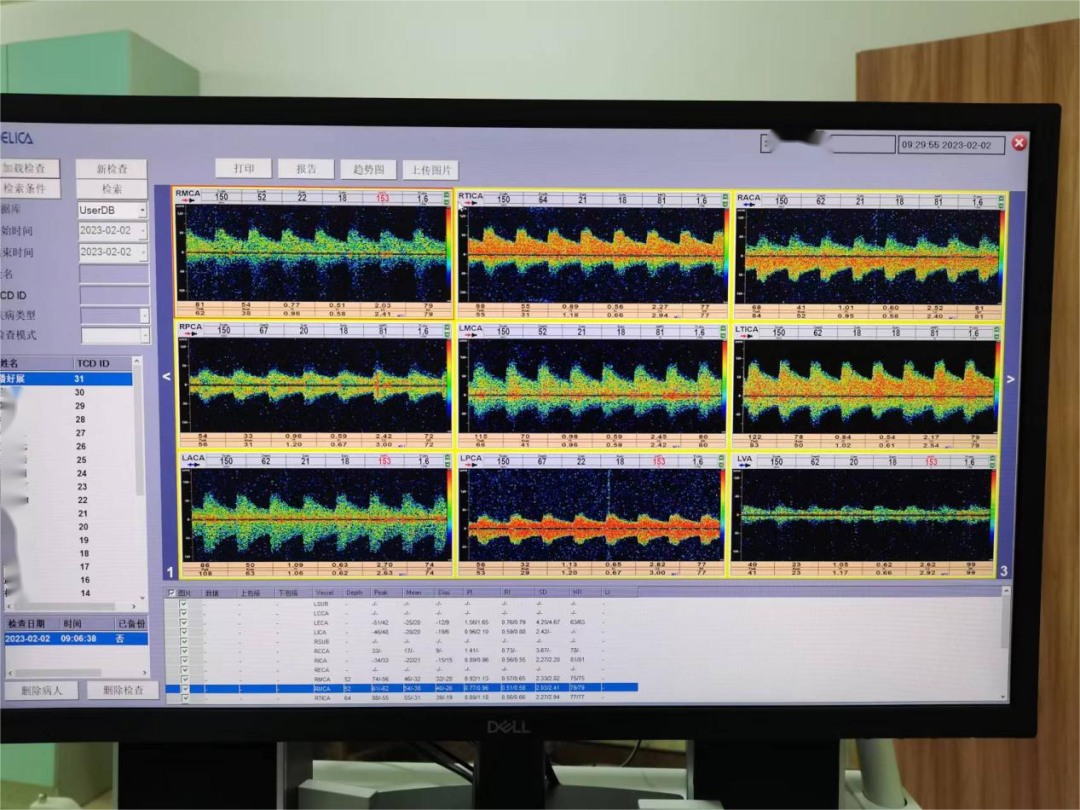This screenshot has height=810, width=1080.
Task: Select the LACA spectrum thumbnail
Action: click(315, 515)
